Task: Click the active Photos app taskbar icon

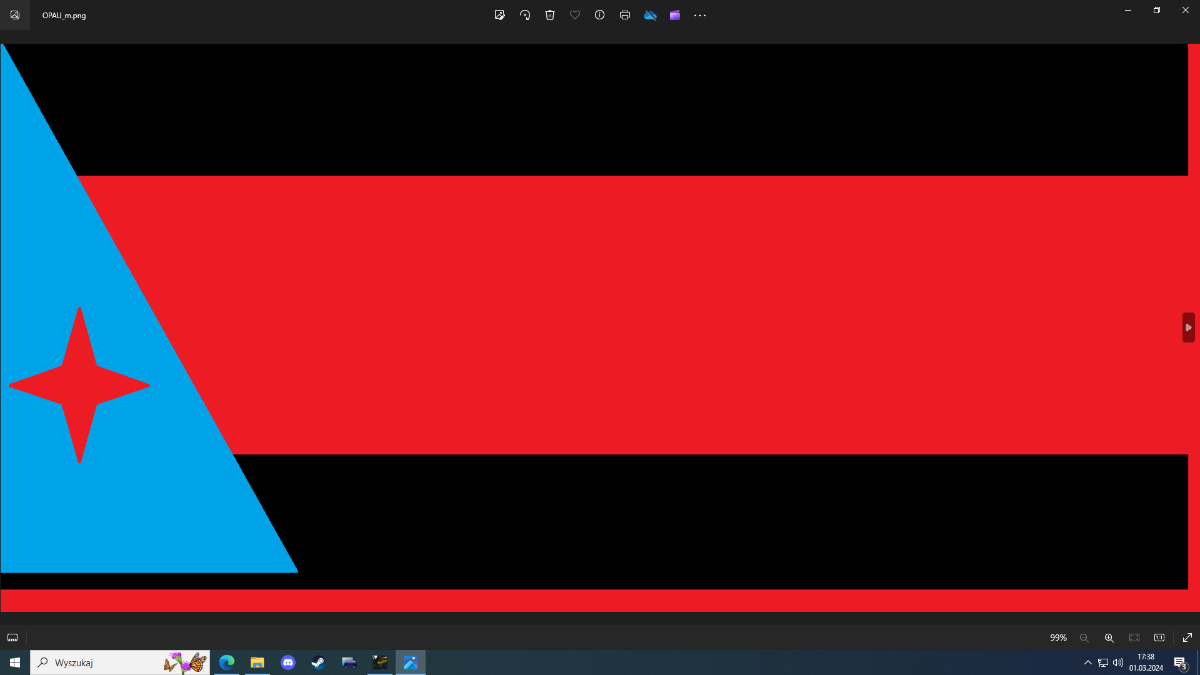Action: point(410,662)
